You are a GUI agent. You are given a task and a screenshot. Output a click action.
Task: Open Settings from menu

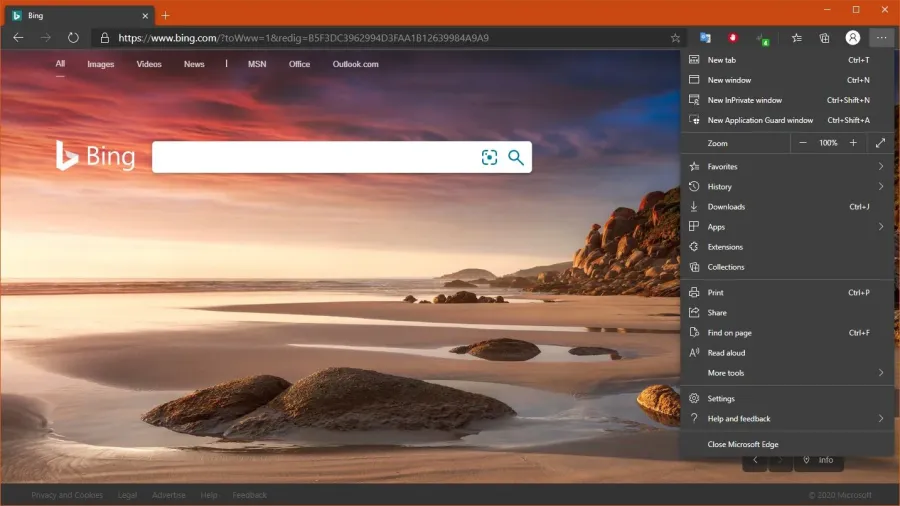[788, 399]
